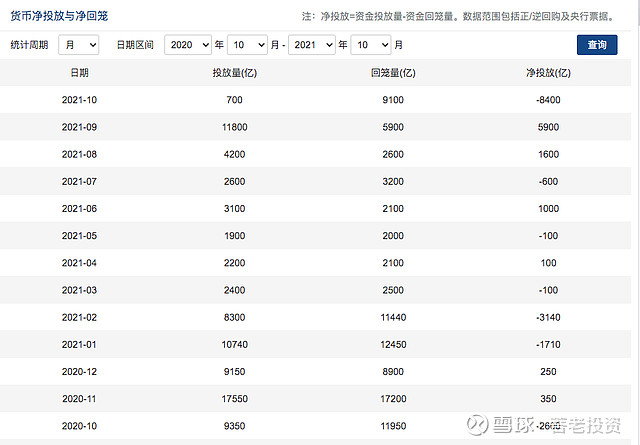Viewport: 640px width, 445px height.
Task: Click the 11440 回笼量 value
Action: point(393,317)
